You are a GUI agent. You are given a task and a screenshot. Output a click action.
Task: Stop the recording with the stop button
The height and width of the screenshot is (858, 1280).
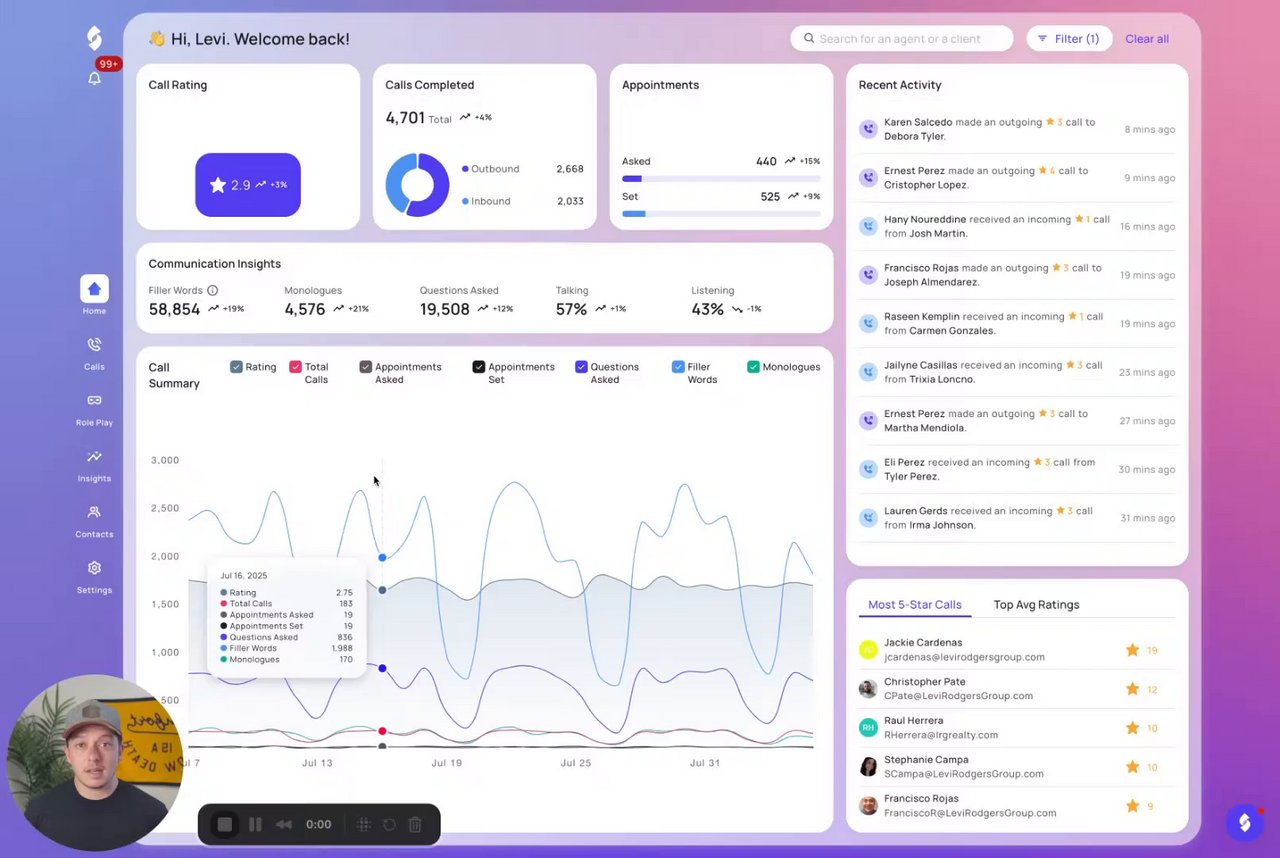point(225,825)
